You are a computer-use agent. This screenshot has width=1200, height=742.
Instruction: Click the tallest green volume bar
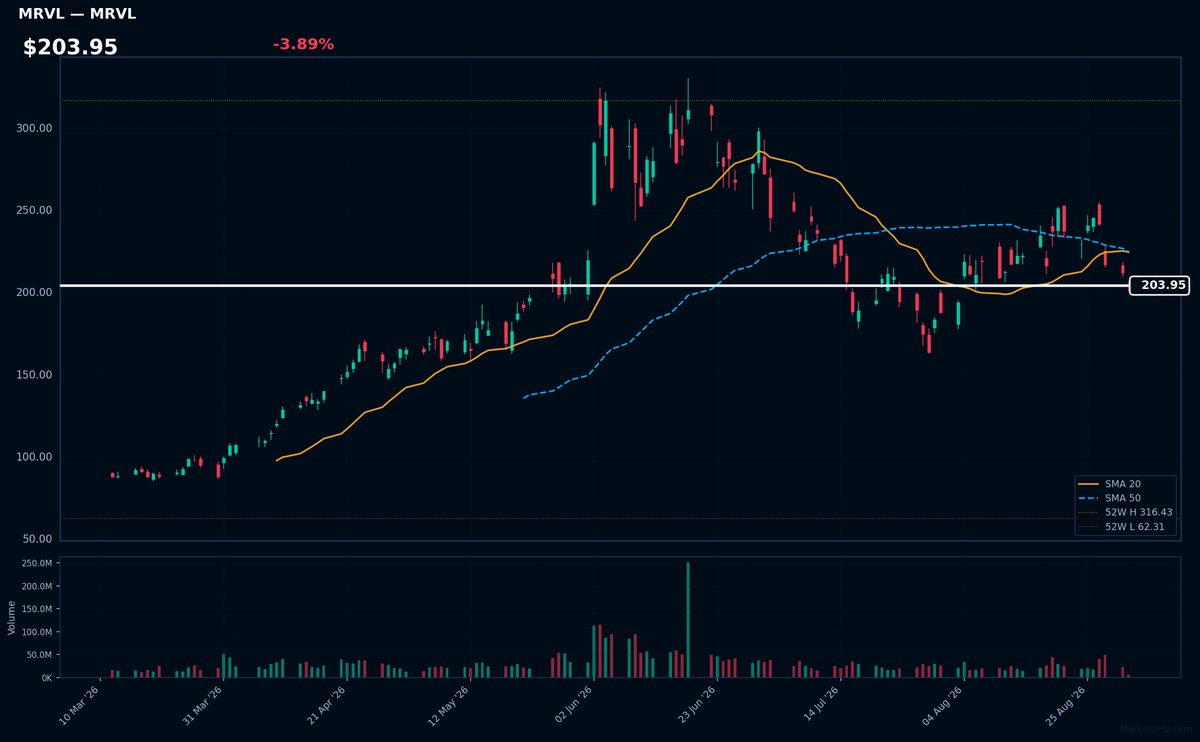pyautogui.click(x=688, y=620)
